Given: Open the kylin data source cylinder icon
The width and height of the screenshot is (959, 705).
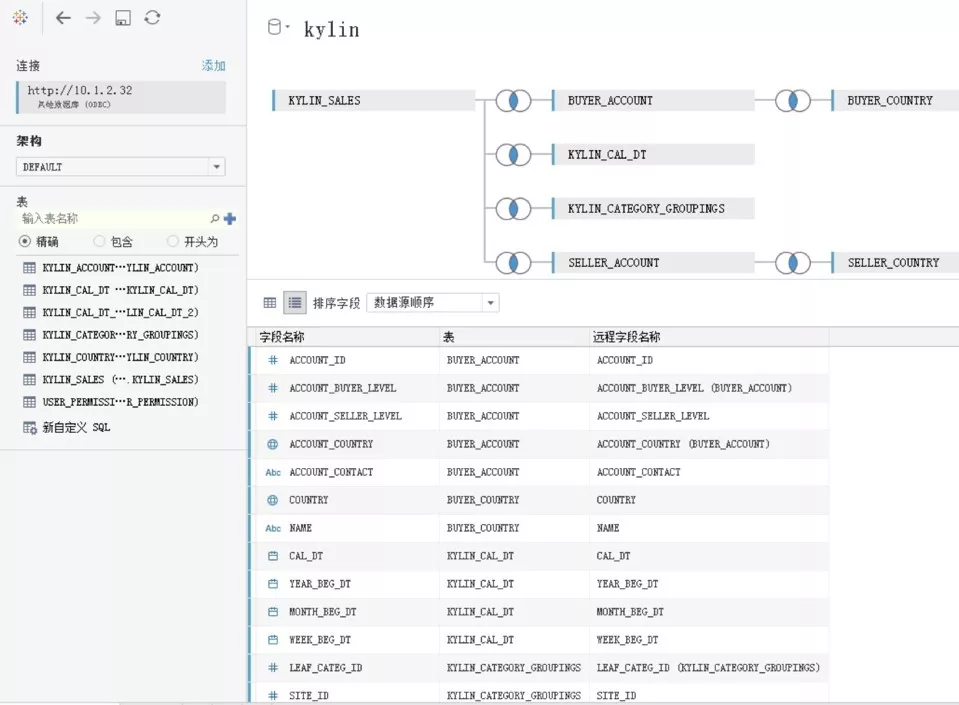Looking at the screenshot, I should click(x=275, y=27).
